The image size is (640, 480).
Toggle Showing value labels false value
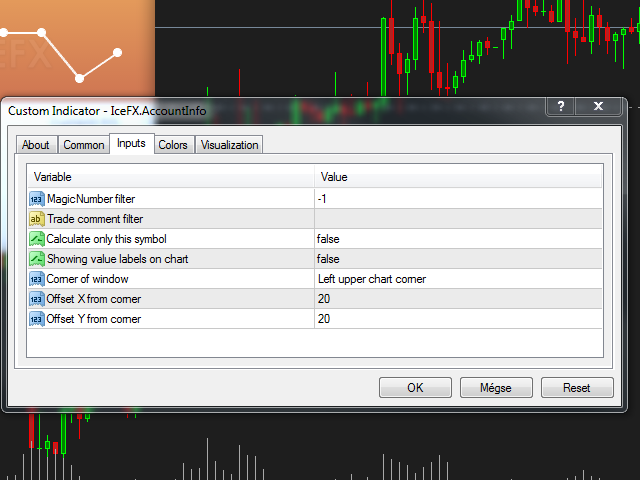tap(458, 259)
